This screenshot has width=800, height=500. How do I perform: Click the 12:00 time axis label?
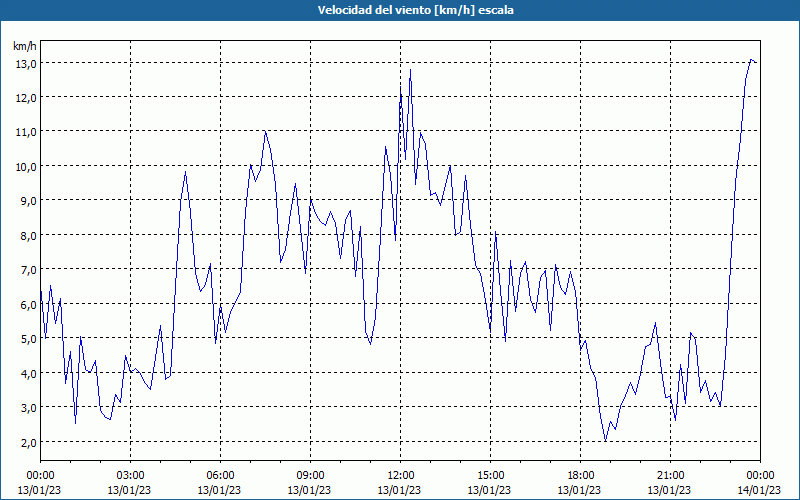tap(399, 476)
